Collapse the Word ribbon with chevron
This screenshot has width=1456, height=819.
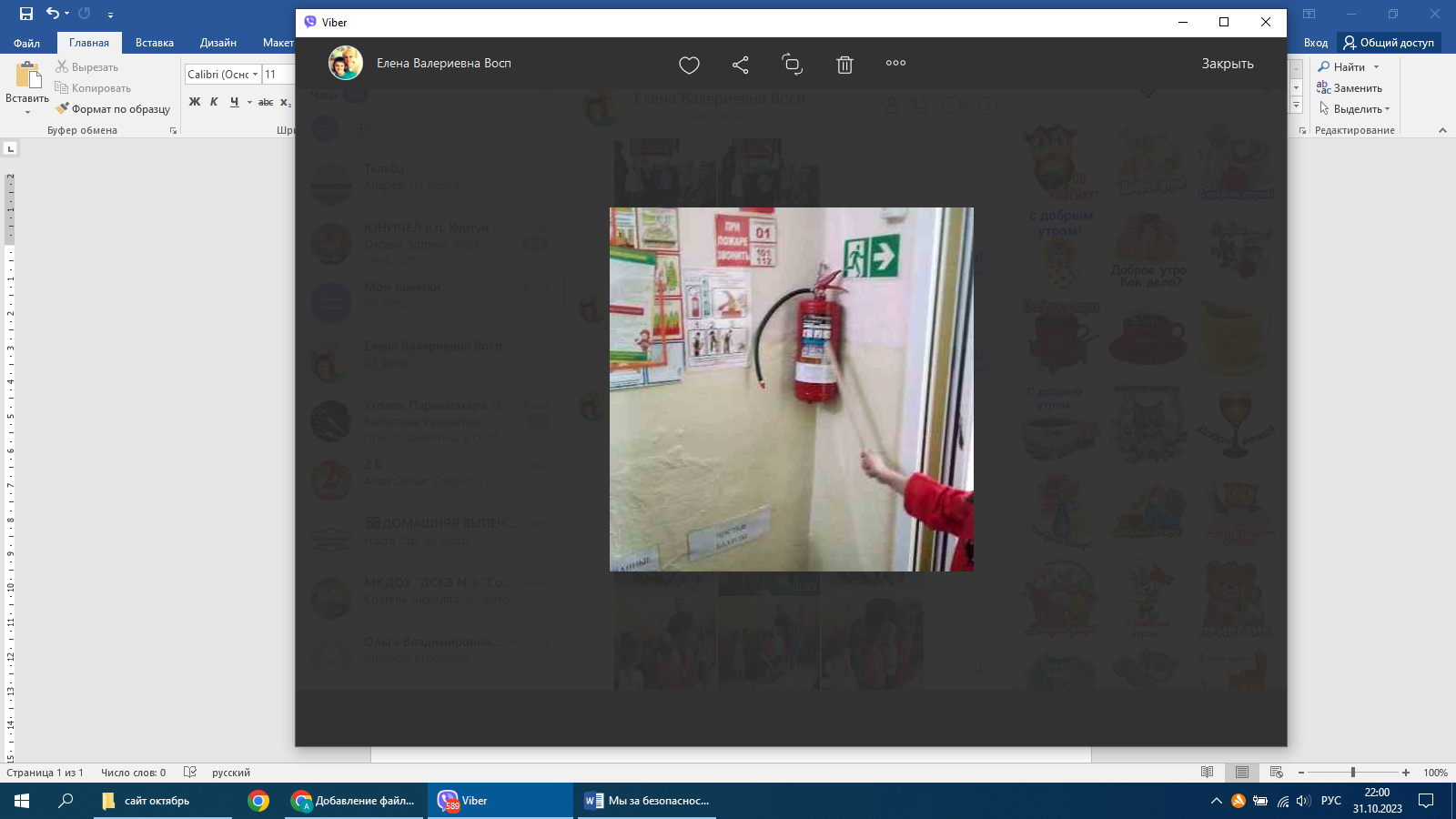(x=1442, y=131)
